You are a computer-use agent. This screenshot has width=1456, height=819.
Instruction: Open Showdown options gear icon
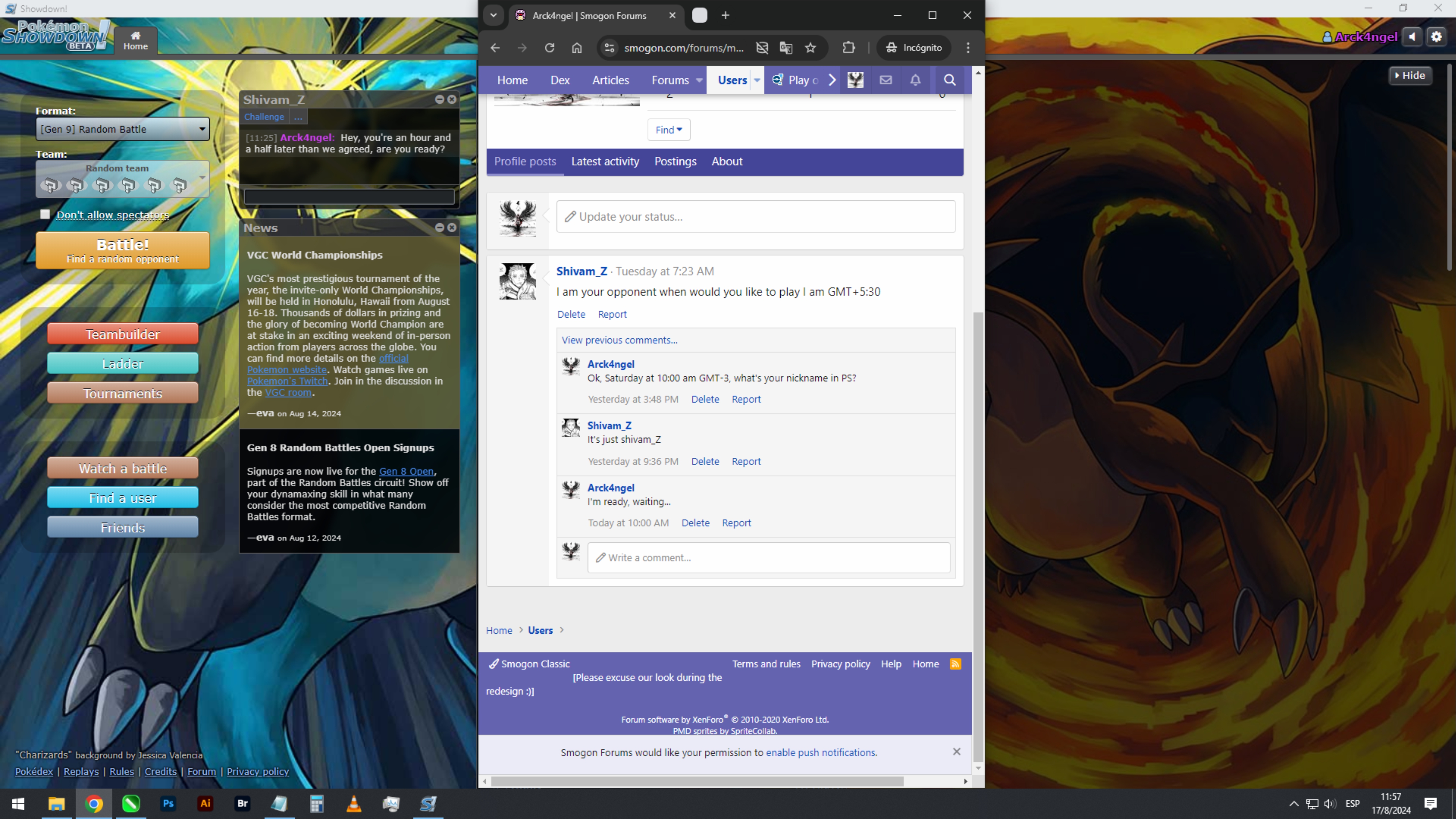1436,37
